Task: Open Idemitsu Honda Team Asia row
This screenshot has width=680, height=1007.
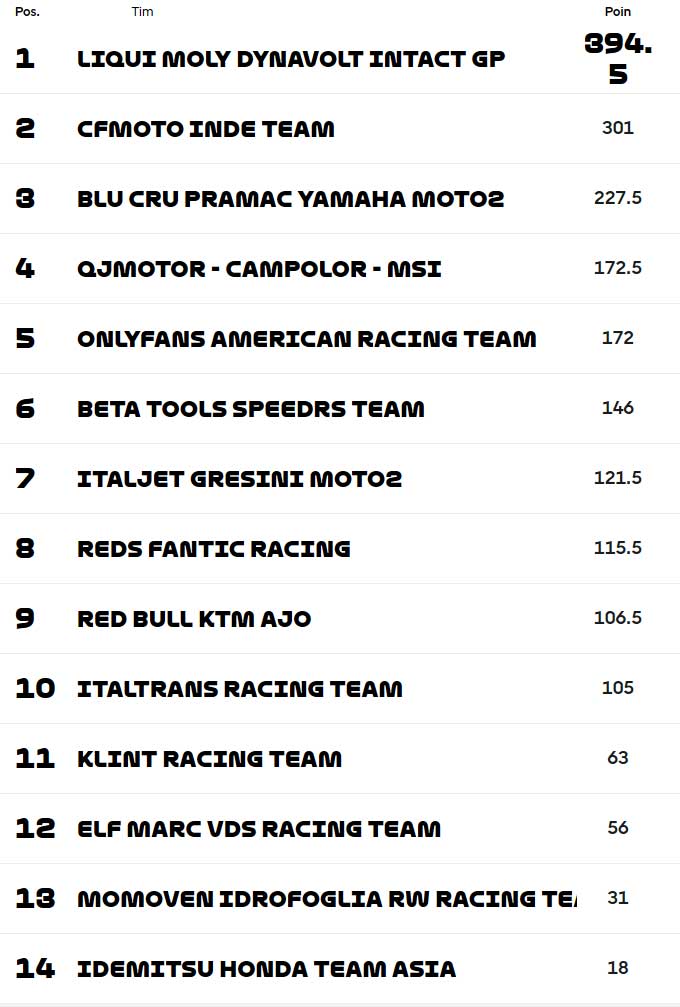Action: coord(340,968)
